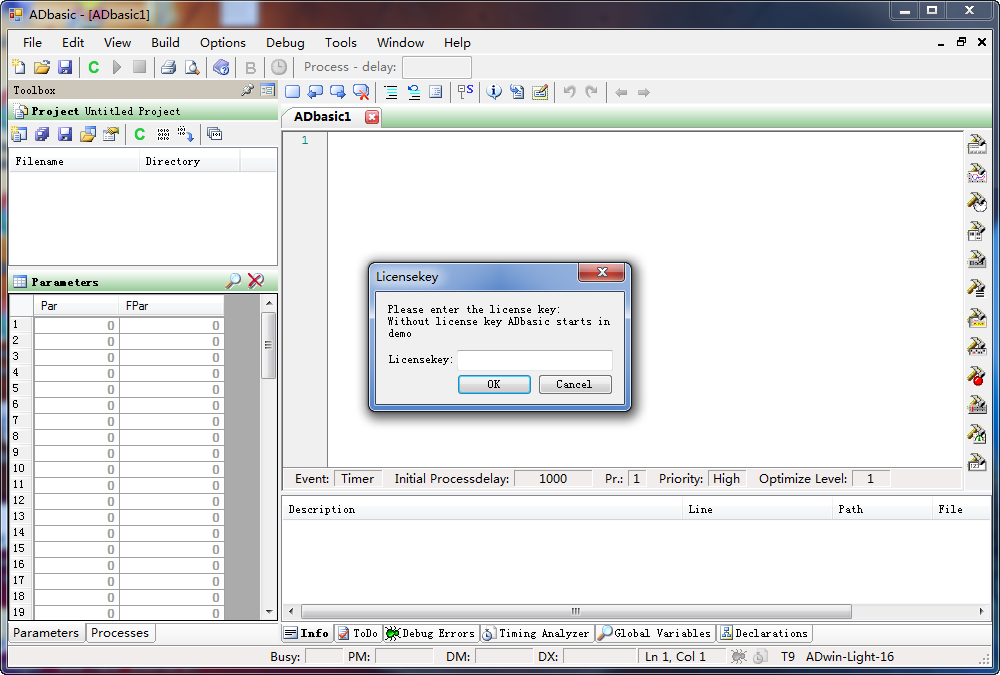Switch to the ToDo tab
1000x675 pixels.
click(358, 634)
